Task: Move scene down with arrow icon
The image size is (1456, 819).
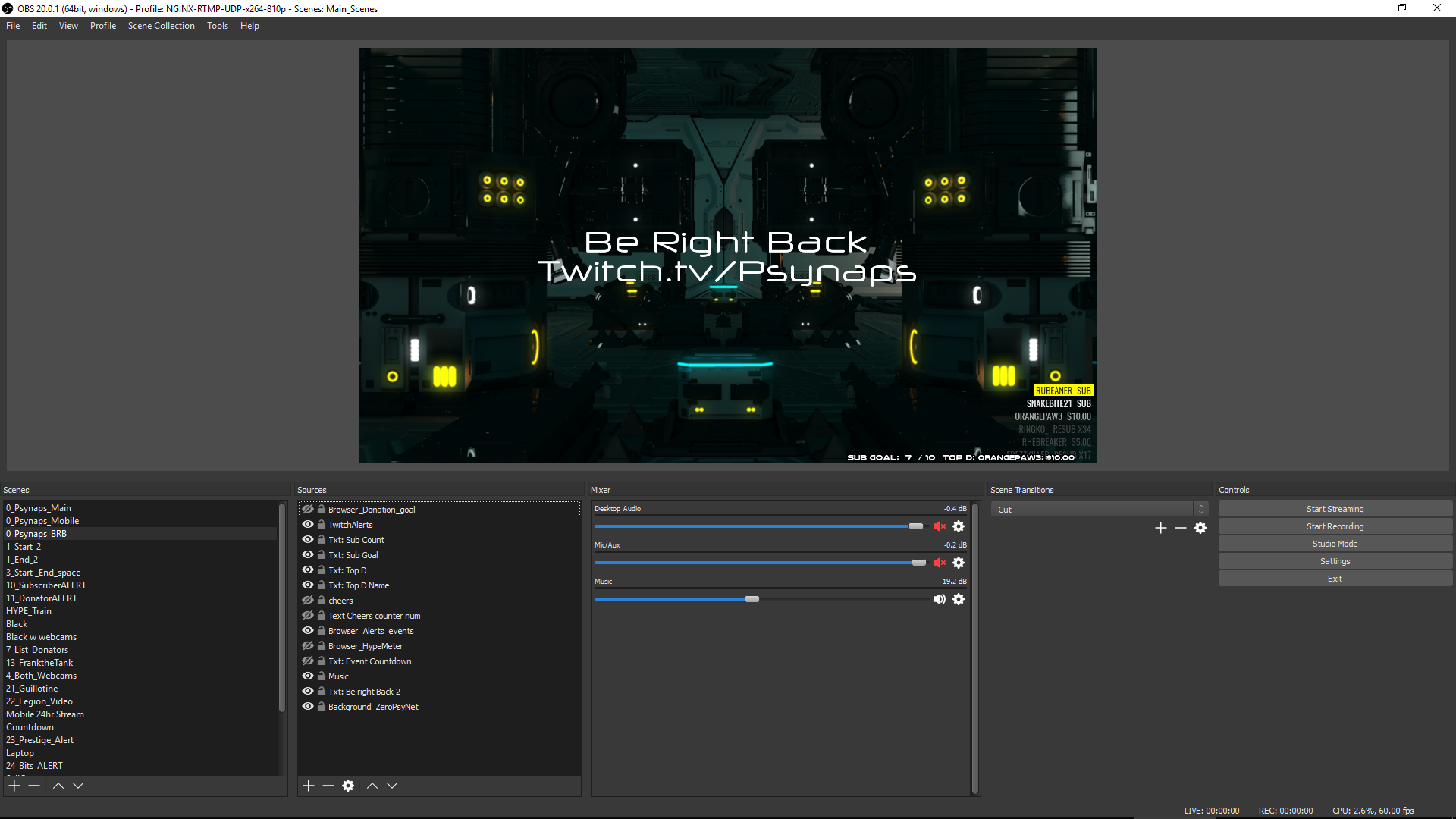Action: tap(78, 786)
